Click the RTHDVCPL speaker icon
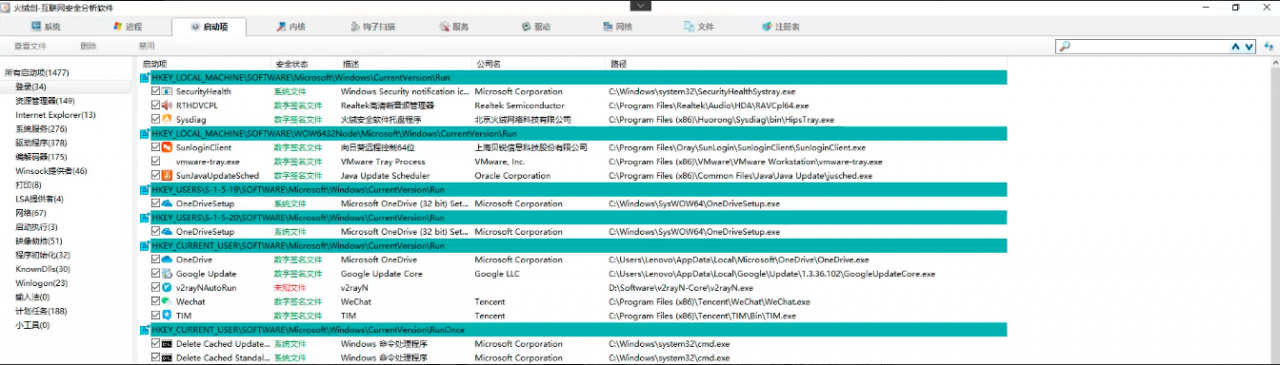This screenshot has width=1280, height=365. (x=167, y=105)
